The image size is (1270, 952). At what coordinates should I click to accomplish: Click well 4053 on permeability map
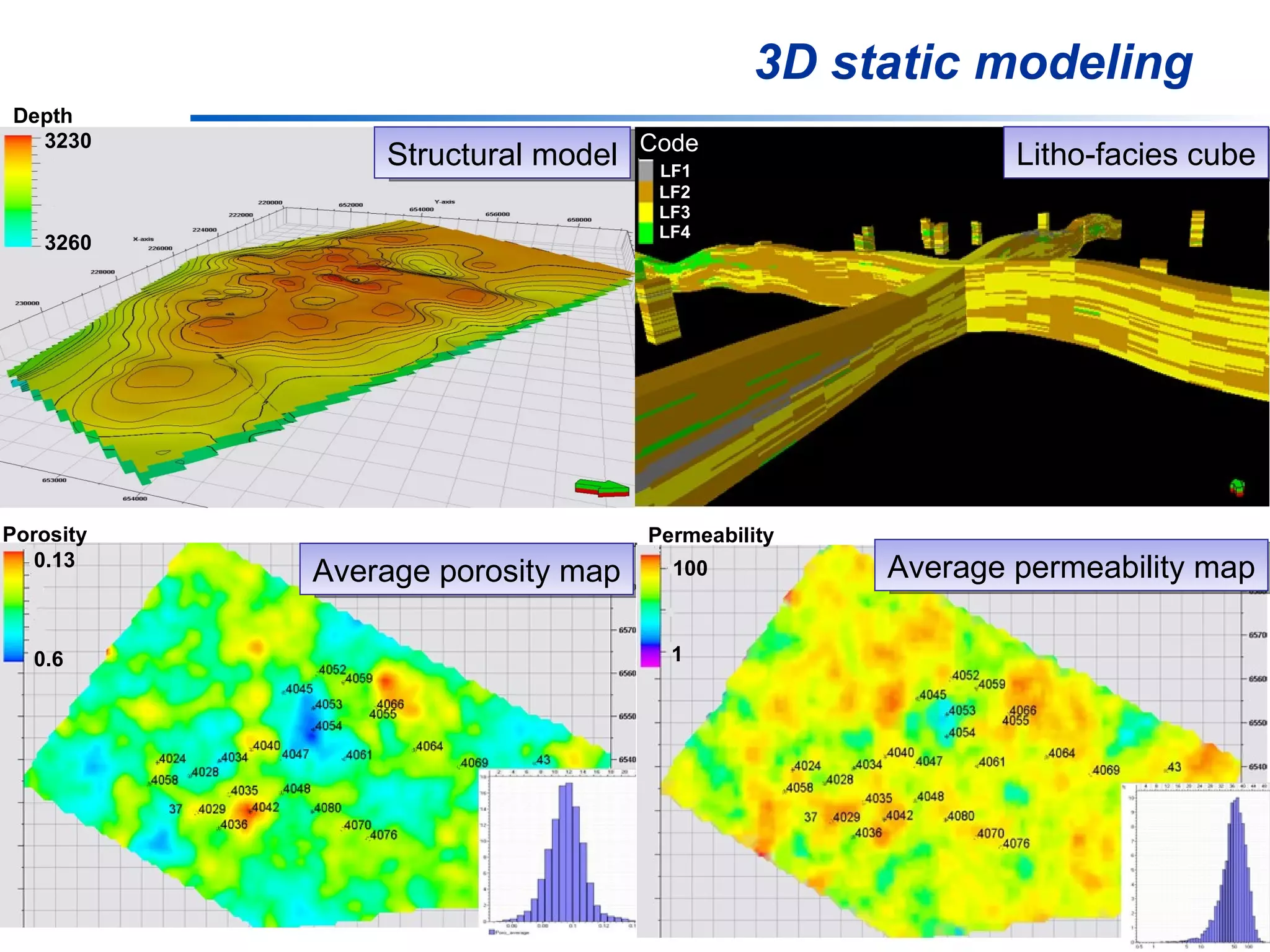[962, 711]
